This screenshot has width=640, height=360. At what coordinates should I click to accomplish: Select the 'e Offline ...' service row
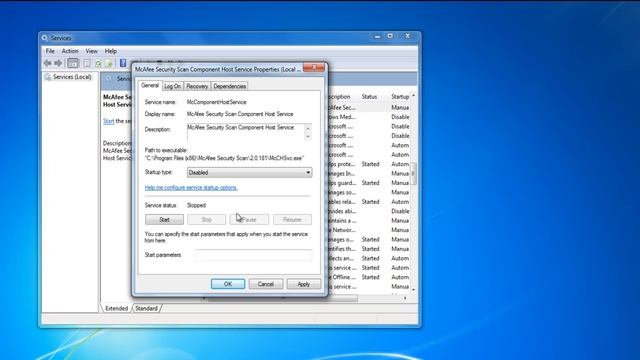369,277
